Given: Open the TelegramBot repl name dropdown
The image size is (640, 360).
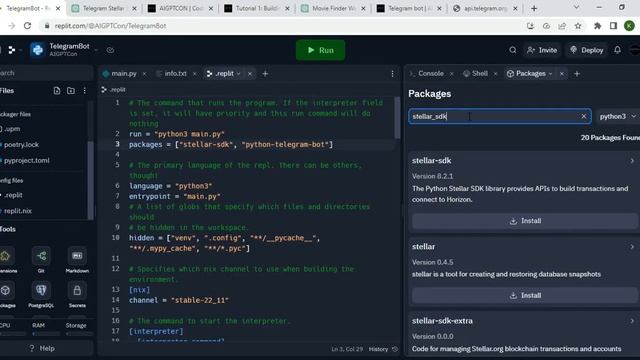Looking at the screenshot, I should coord(96,50).
